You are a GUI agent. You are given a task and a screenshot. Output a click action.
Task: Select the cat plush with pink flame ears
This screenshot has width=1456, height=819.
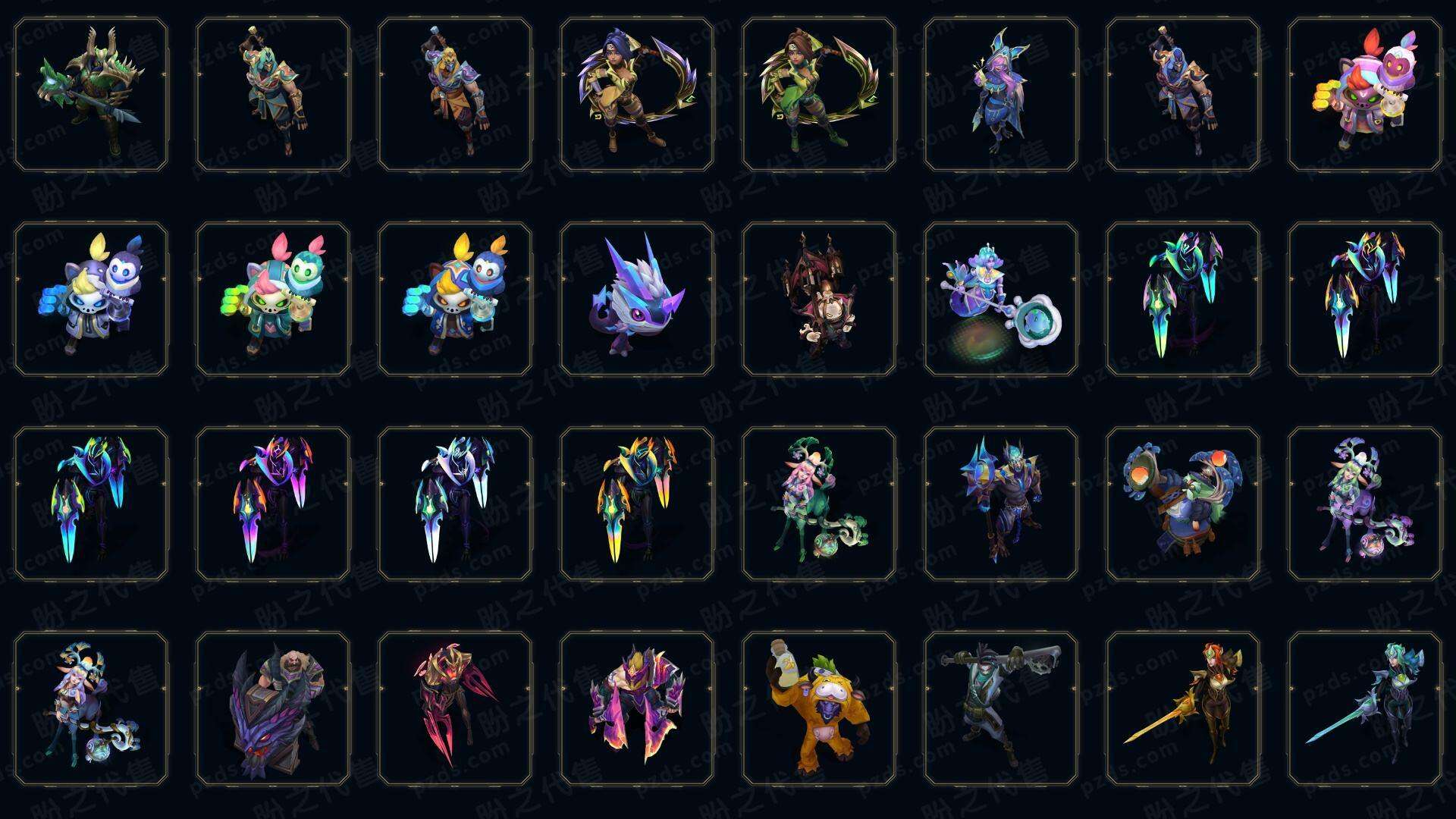pos(273,299)
